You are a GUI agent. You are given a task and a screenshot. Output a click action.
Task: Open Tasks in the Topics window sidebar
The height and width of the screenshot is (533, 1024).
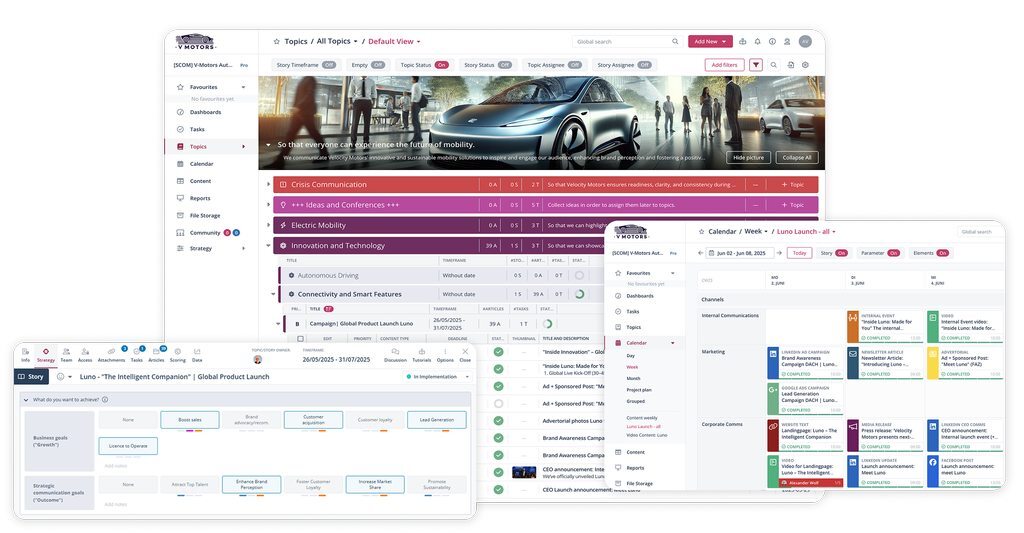click(197, 129)
